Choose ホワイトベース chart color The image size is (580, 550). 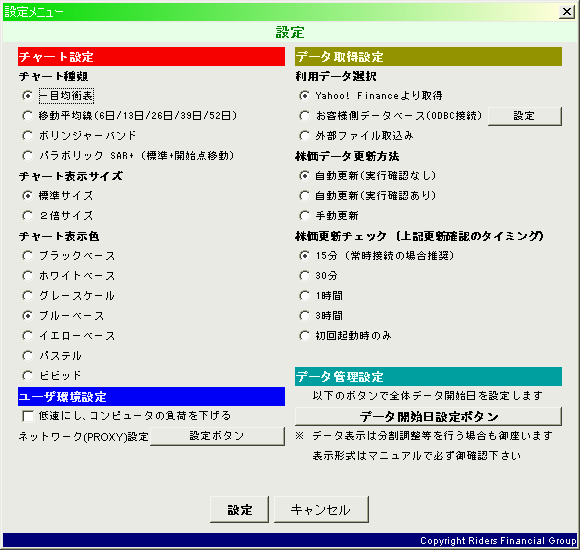pos(27,276)
